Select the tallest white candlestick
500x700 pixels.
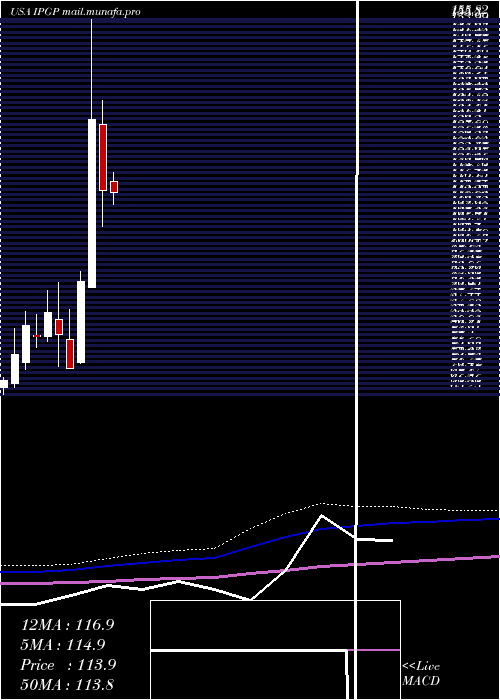pyautogui.click(x=92, y=203)
